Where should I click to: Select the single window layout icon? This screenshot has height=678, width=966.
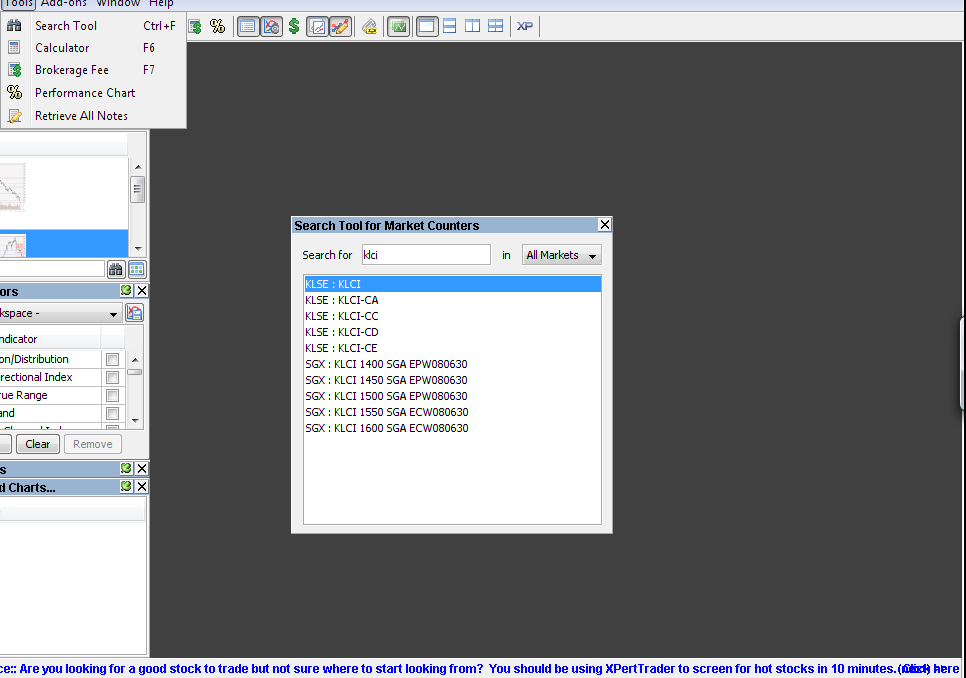(427, 26)
